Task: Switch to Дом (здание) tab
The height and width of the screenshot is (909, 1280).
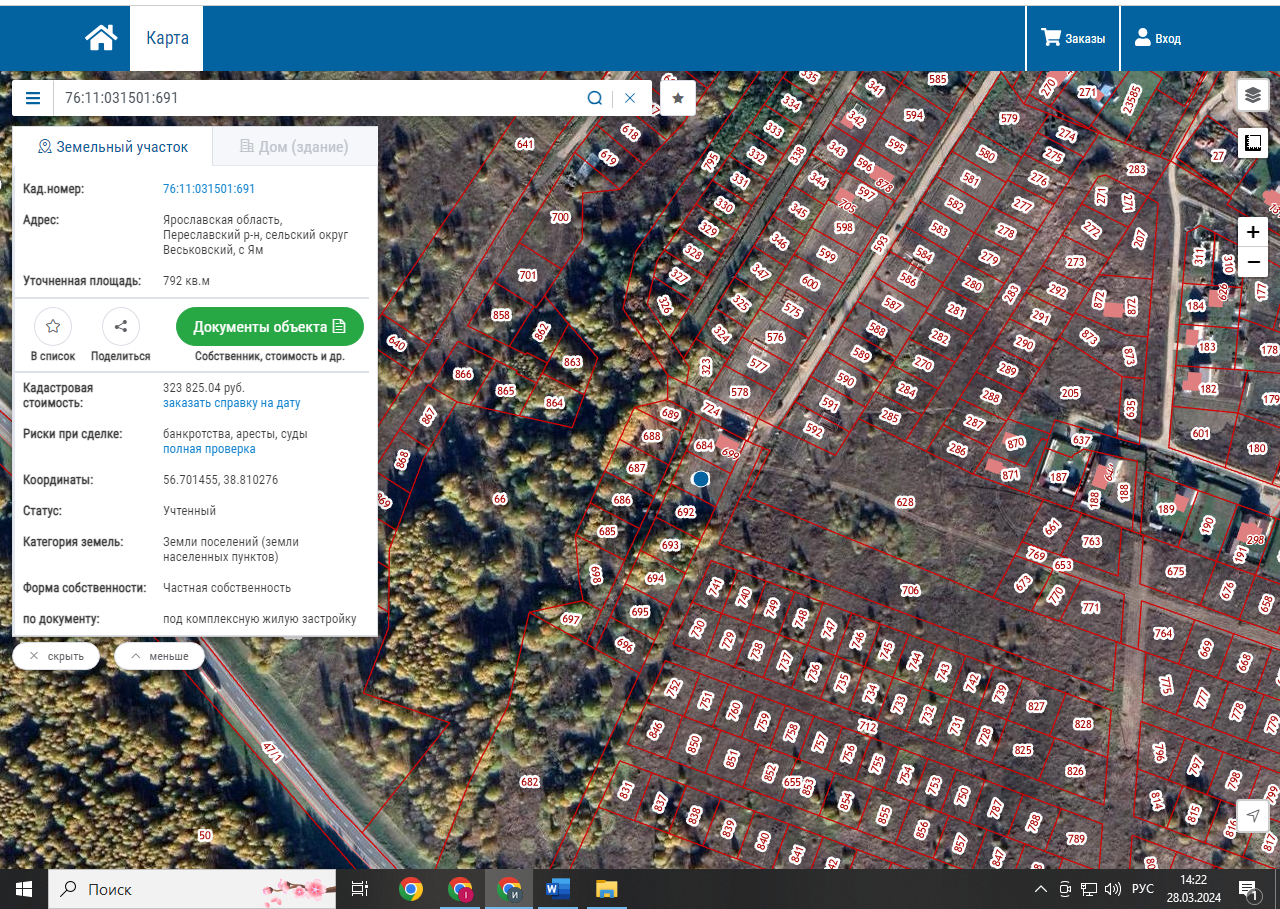Action: pyautogui.click(x=294, y=147)
